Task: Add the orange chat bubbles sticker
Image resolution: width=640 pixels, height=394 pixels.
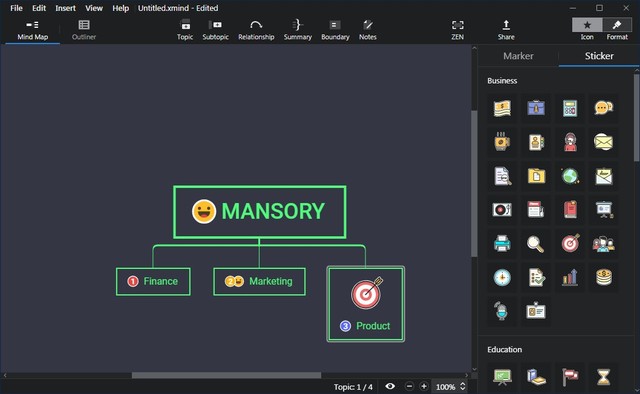Action: (604, 108)
